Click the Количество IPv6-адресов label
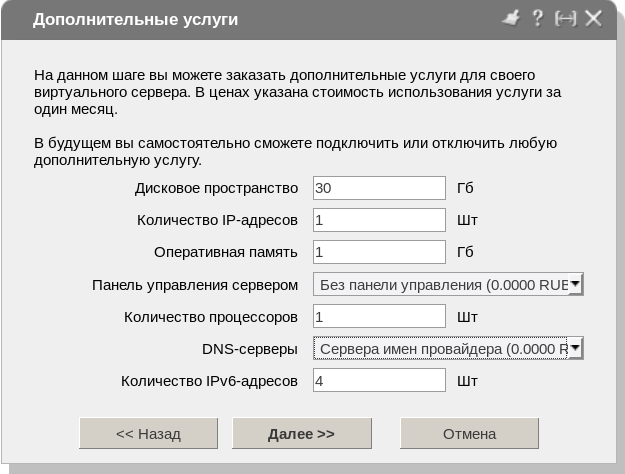 (209, 381)
